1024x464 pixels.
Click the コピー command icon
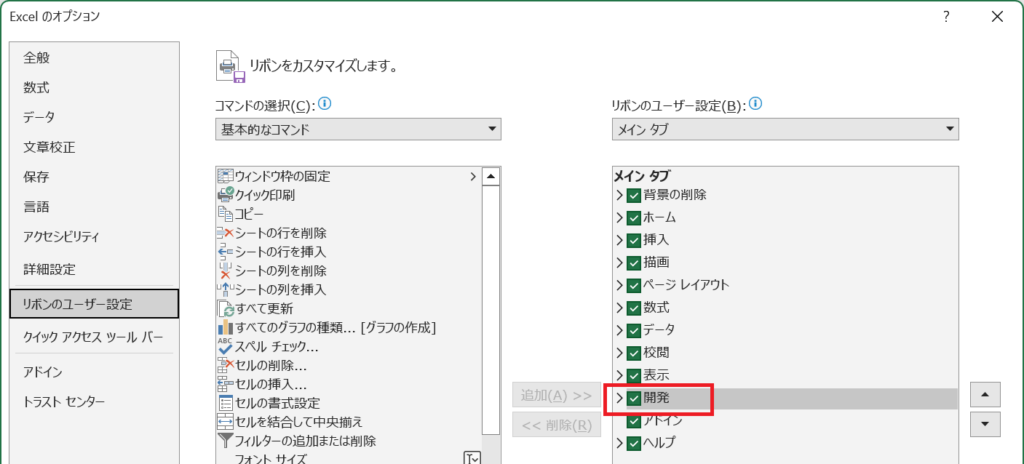tap(225, 213)
